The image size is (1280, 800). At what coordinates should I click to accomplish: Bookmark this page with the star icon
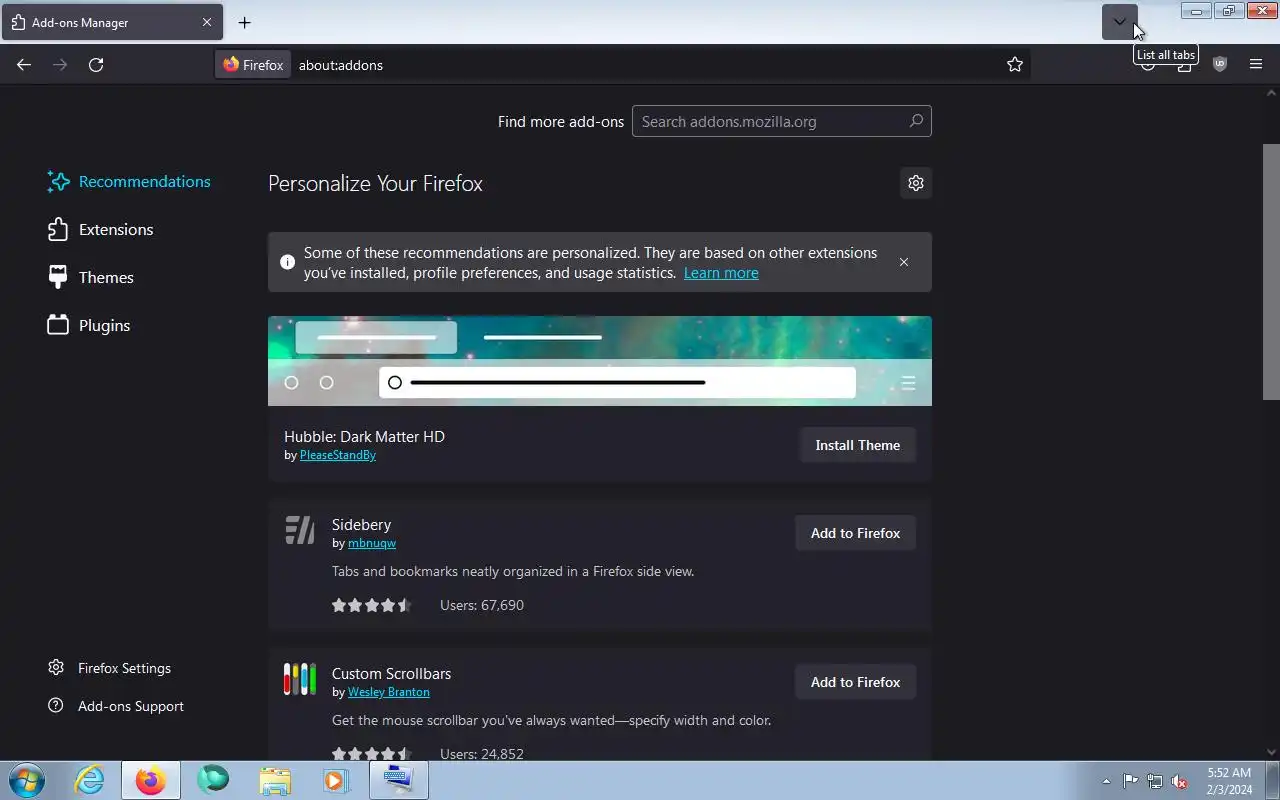click(1015, 65)
